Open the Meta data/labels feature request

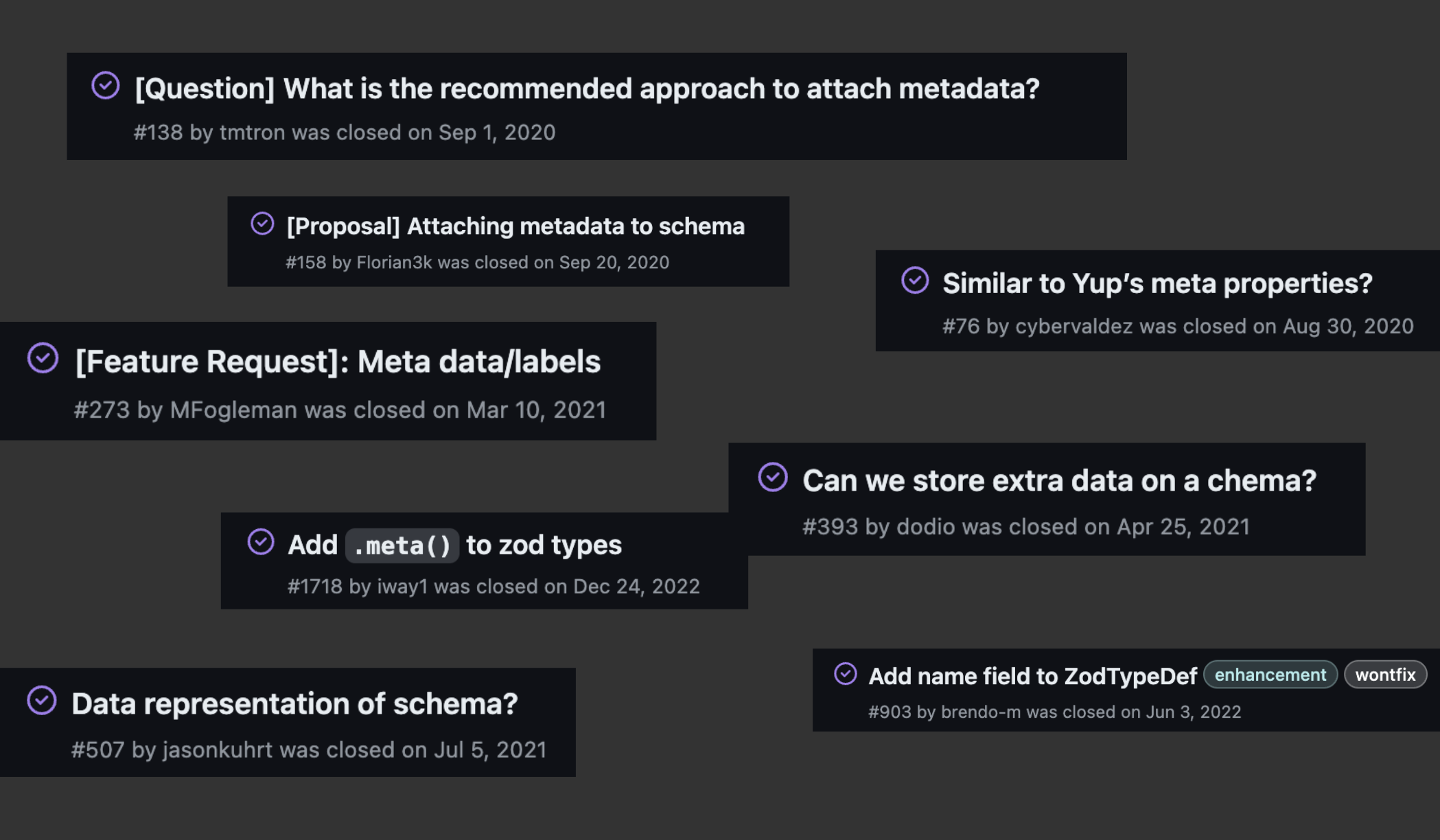[337, 362]
